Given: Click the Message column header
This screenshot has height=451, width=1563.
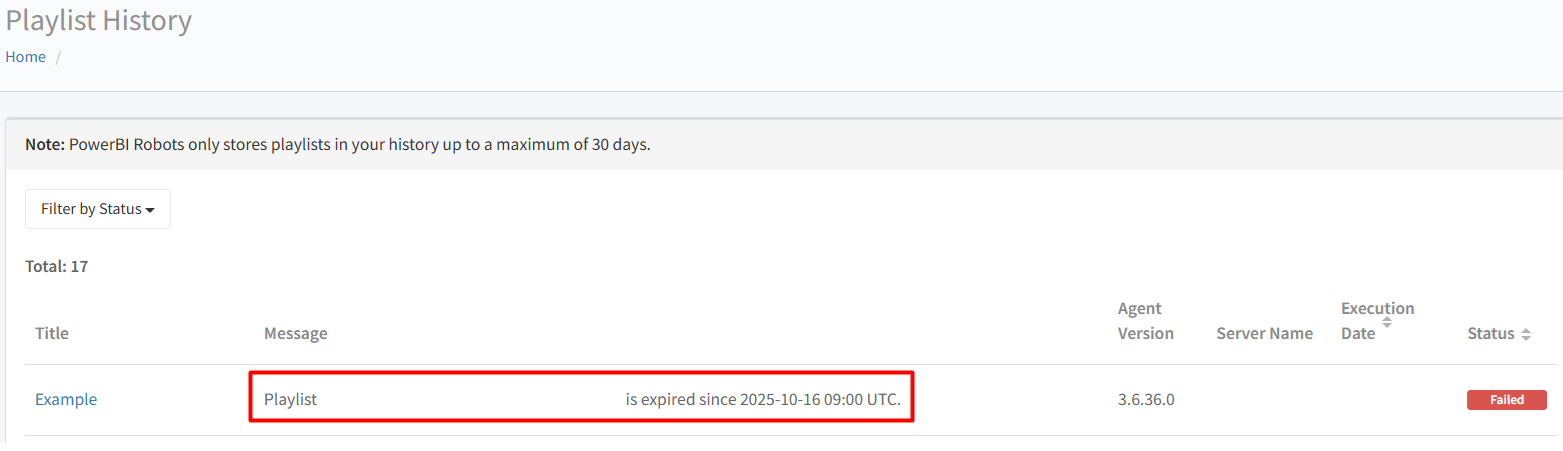Looking at the screenshot, I should (295, 333).
